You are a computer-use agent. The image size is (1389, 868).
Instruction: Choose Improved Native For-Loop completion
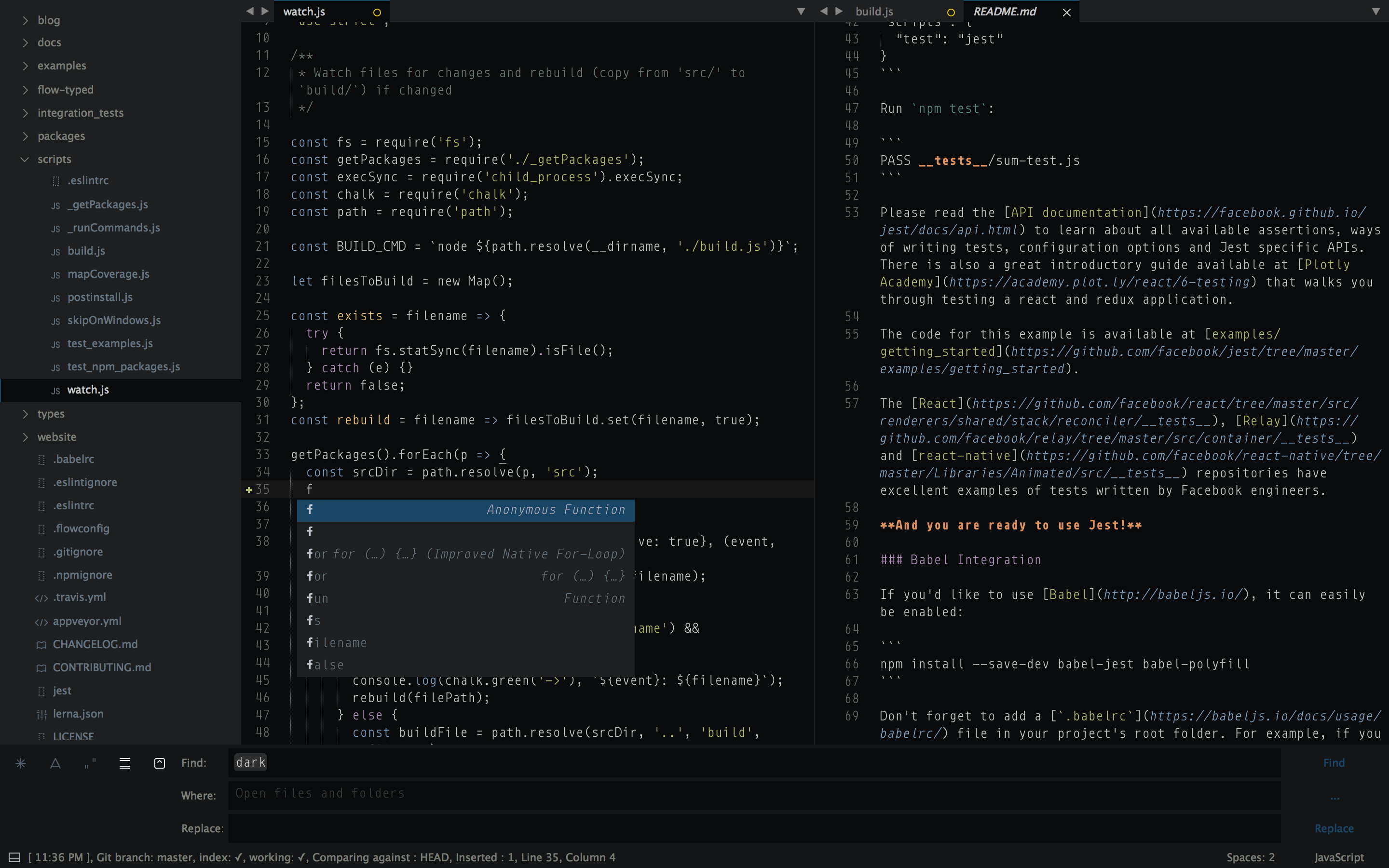465,554
